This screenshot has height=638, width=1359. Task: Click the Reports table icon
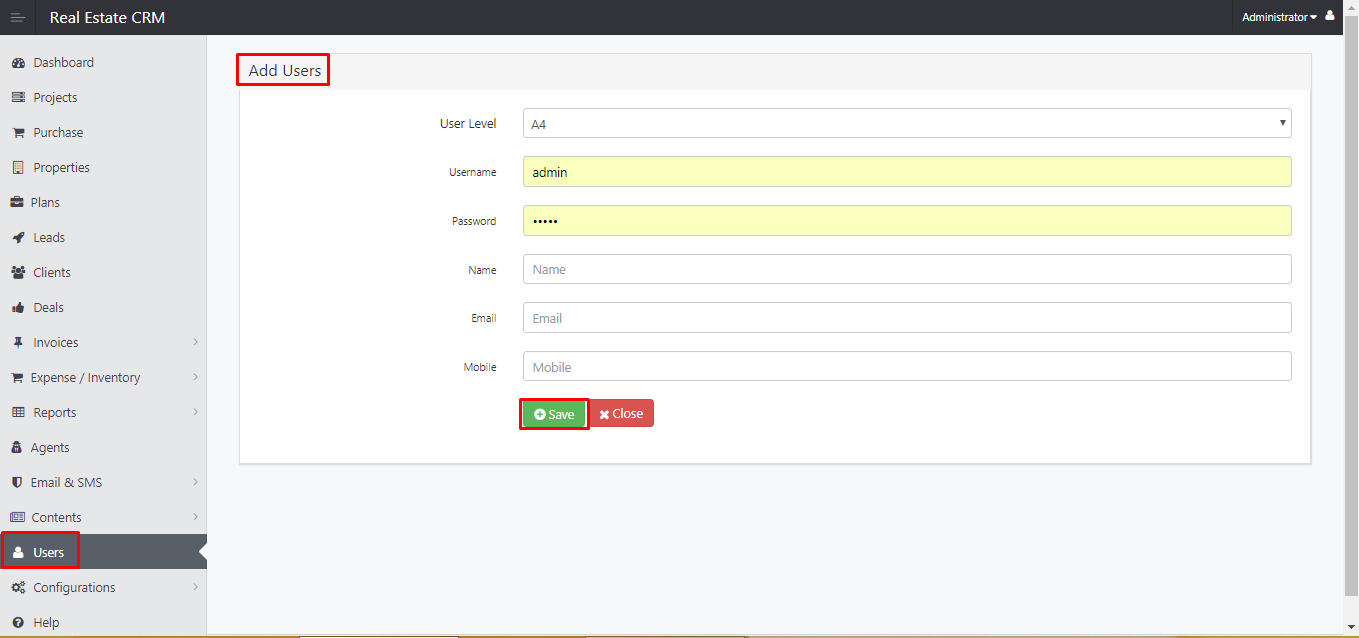(18, 413)
